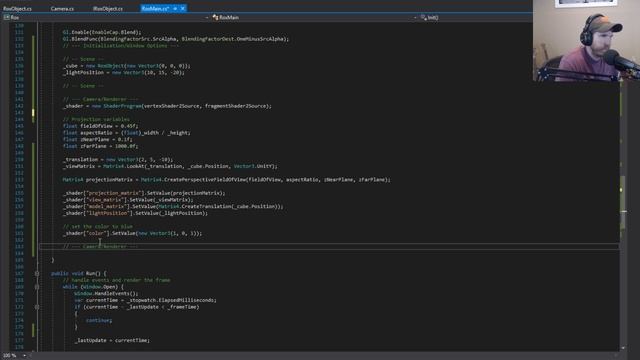This screenshot has height=360, width=640.
Task: Open the 100 % zoom level dropdown
Action: click(x=24, y=356)
